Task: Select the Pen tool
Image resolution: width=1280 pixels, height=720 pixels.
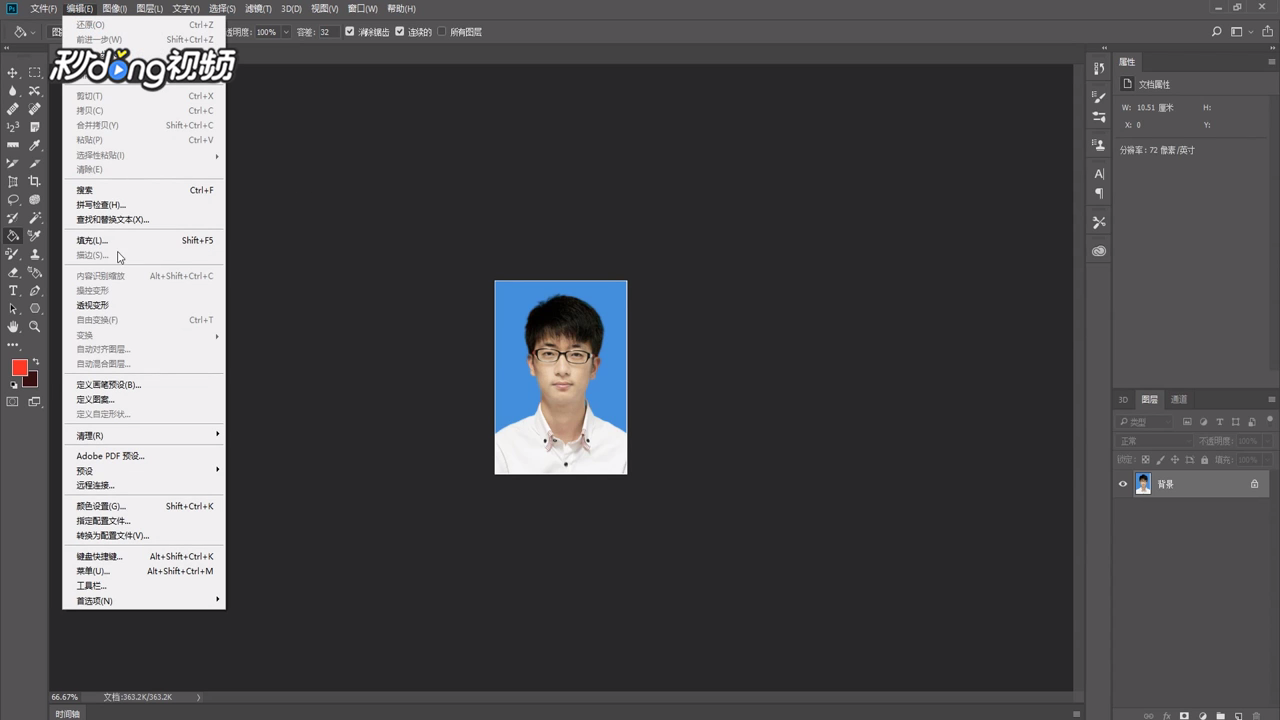Action: 34,290
